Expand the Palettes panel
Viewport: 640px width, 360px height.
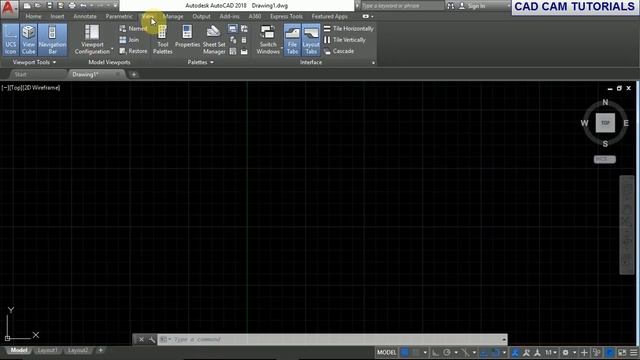[200, 62]
